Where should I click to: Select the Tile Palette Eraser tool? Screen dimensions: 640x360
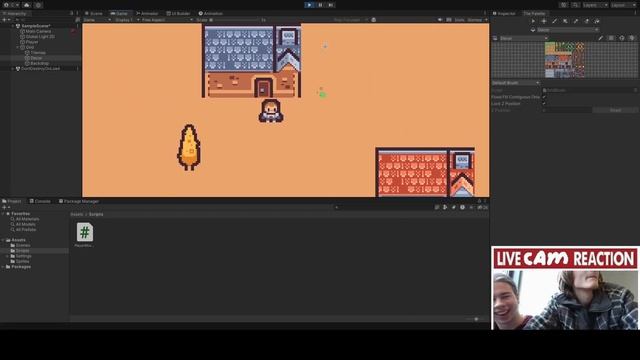[x=586, y=21]
